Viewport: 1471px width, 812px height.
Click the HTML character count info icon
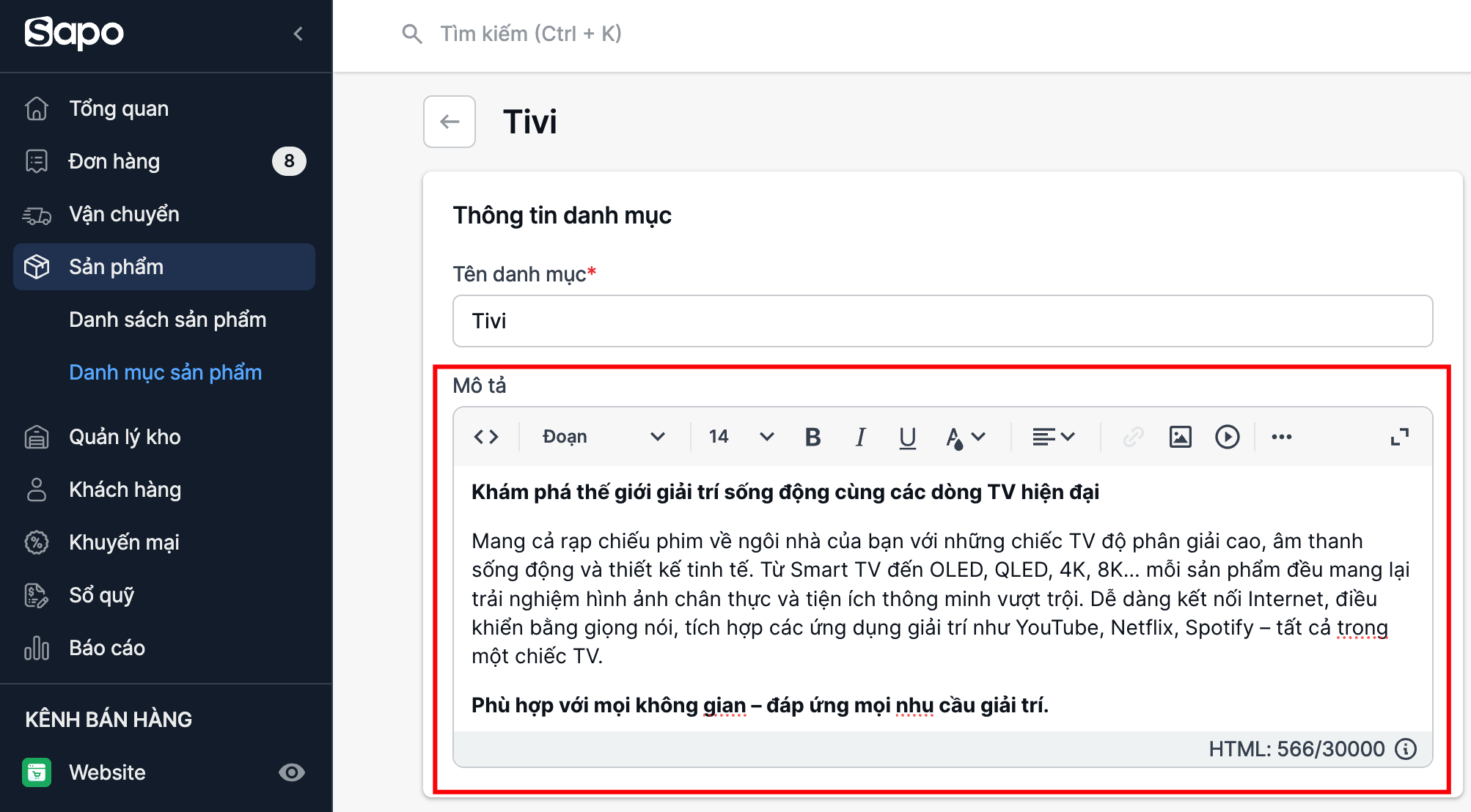(1406, 749)
